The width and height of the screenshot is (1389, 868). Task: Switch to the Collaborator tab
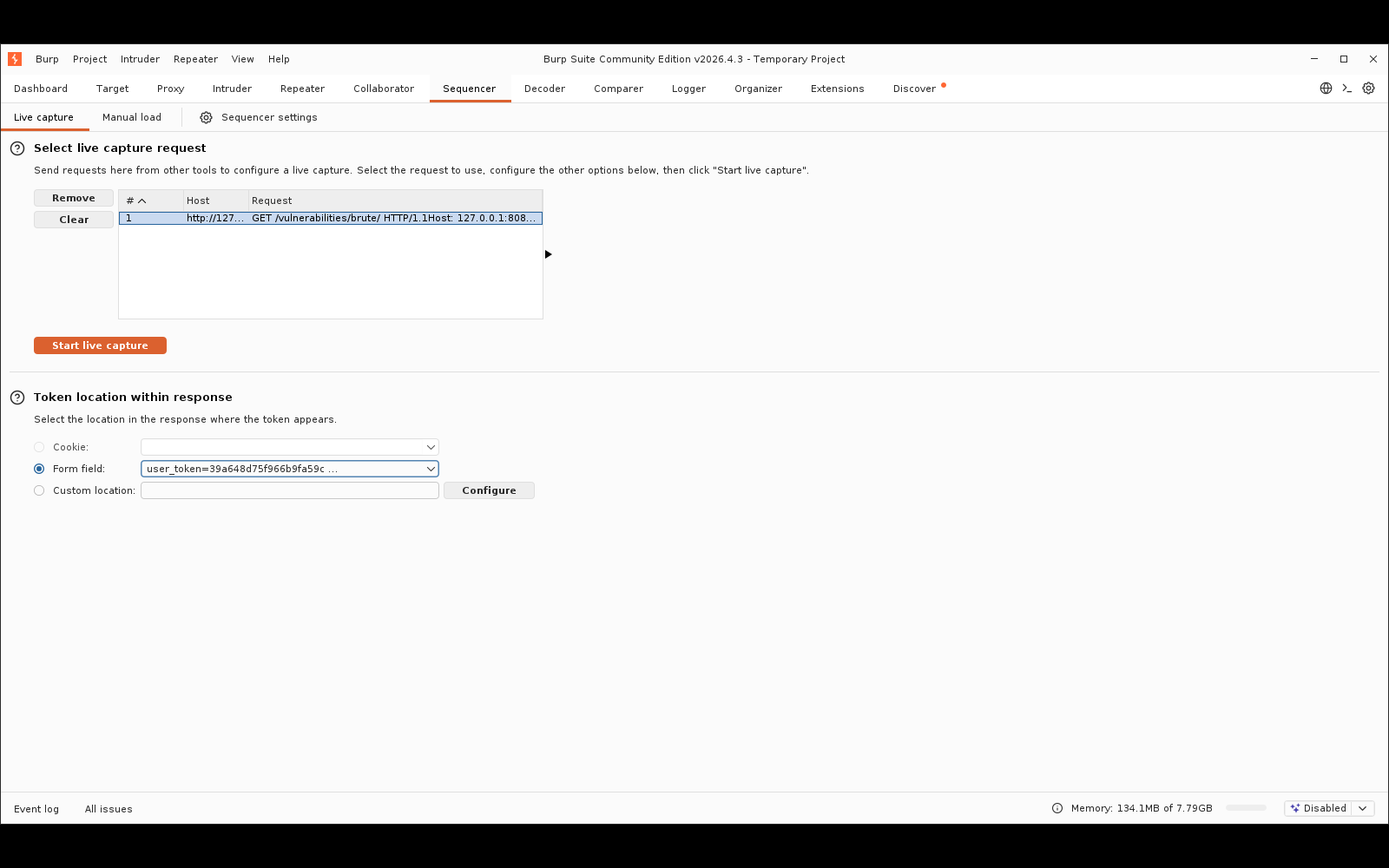click(x=384, y=89)
